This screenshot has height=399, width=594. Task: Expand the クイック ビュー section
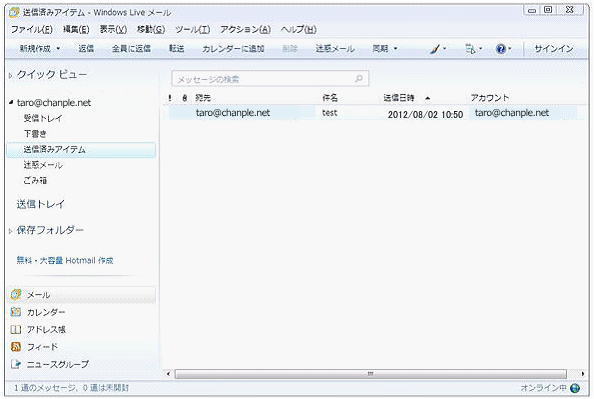11,75
